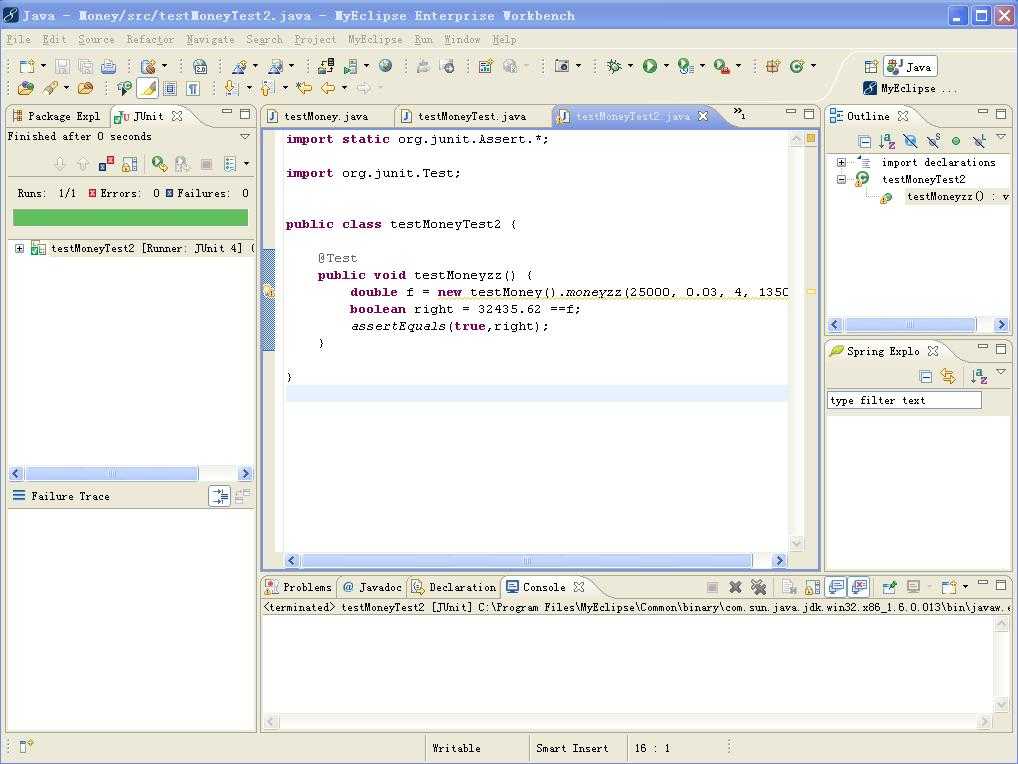Toggle Block Selection Mode button

point(170,88)
